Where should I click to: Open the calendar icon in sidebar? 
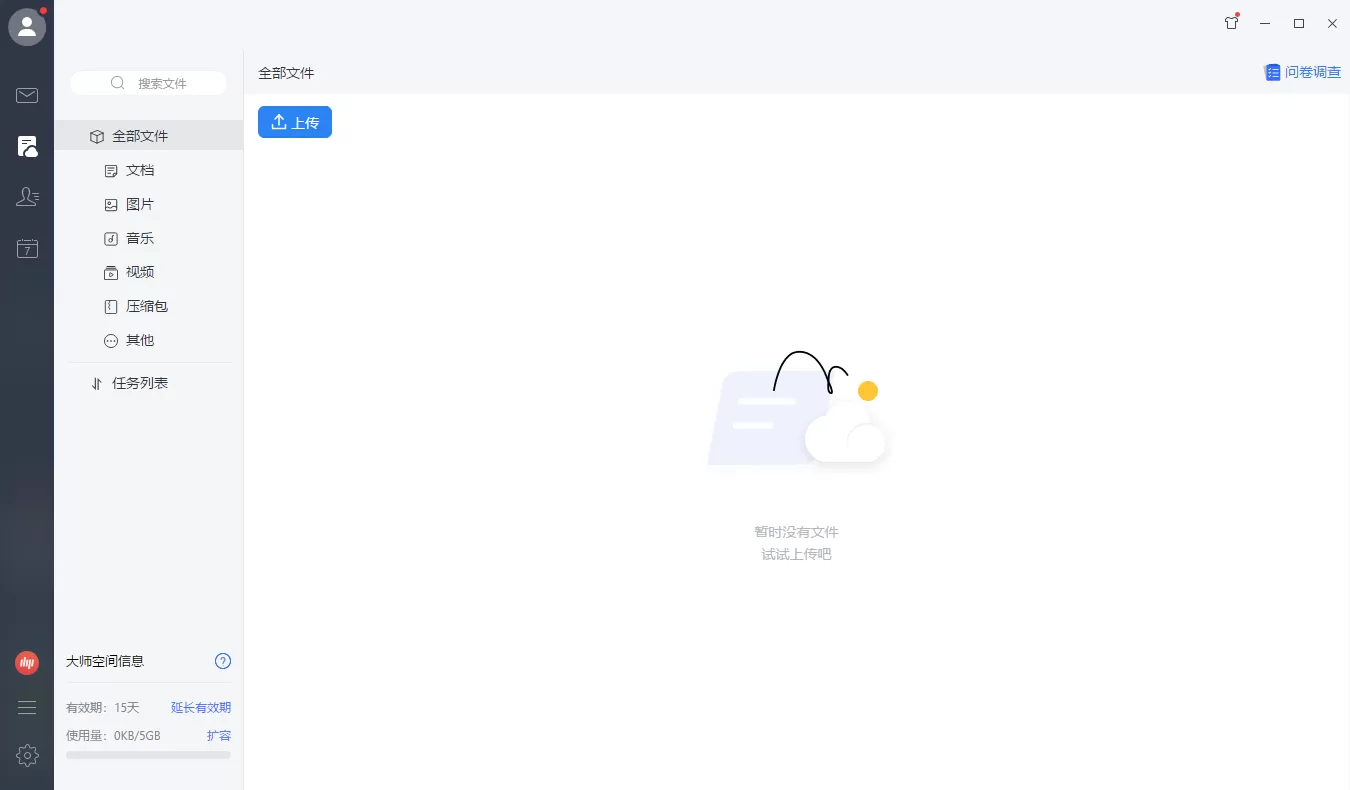click(x=27, y=249)
